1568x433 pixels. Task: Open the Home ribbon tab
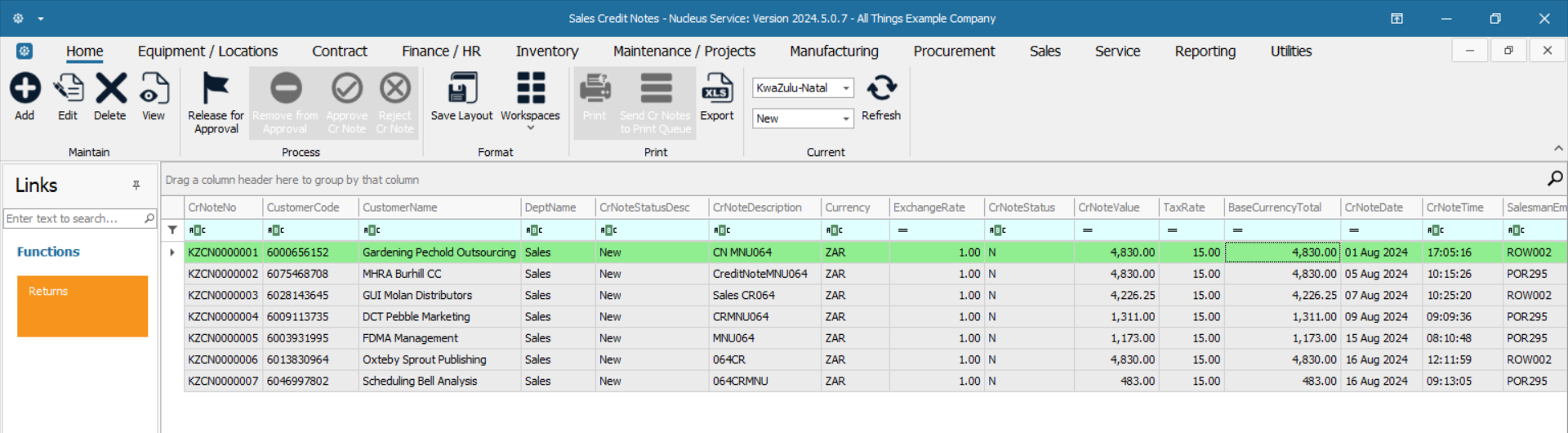(x=85, y=51)
